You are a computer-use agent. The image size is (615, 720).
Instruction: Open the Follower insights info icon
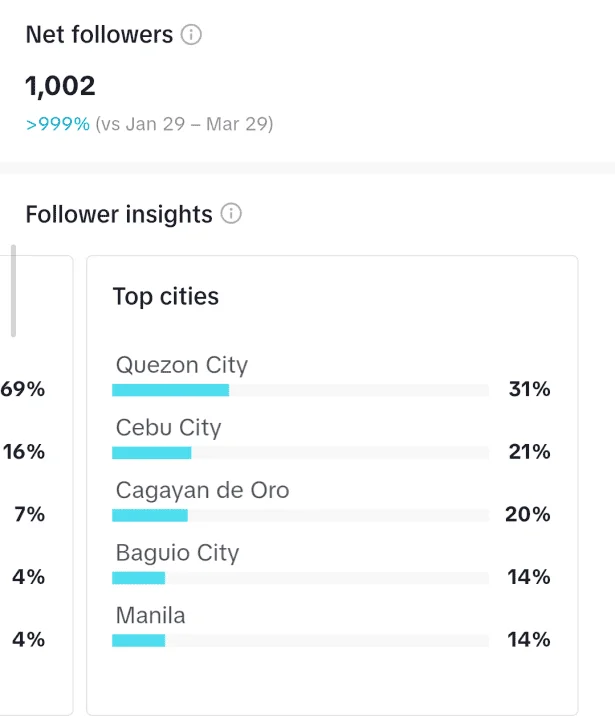tap(231, 214)
